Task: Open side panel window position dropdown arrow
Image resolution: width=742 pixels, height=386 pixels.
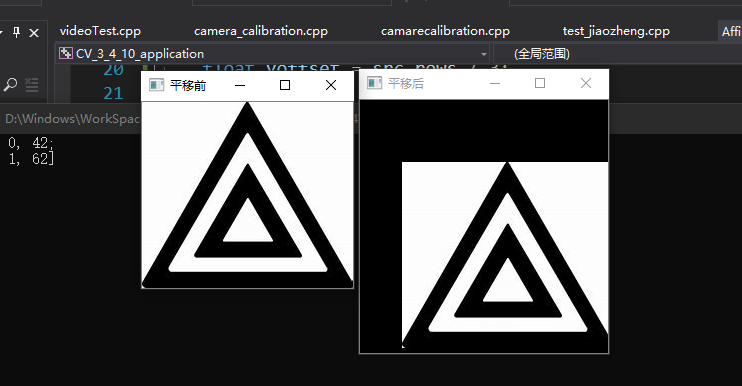Action: (1, 33)
